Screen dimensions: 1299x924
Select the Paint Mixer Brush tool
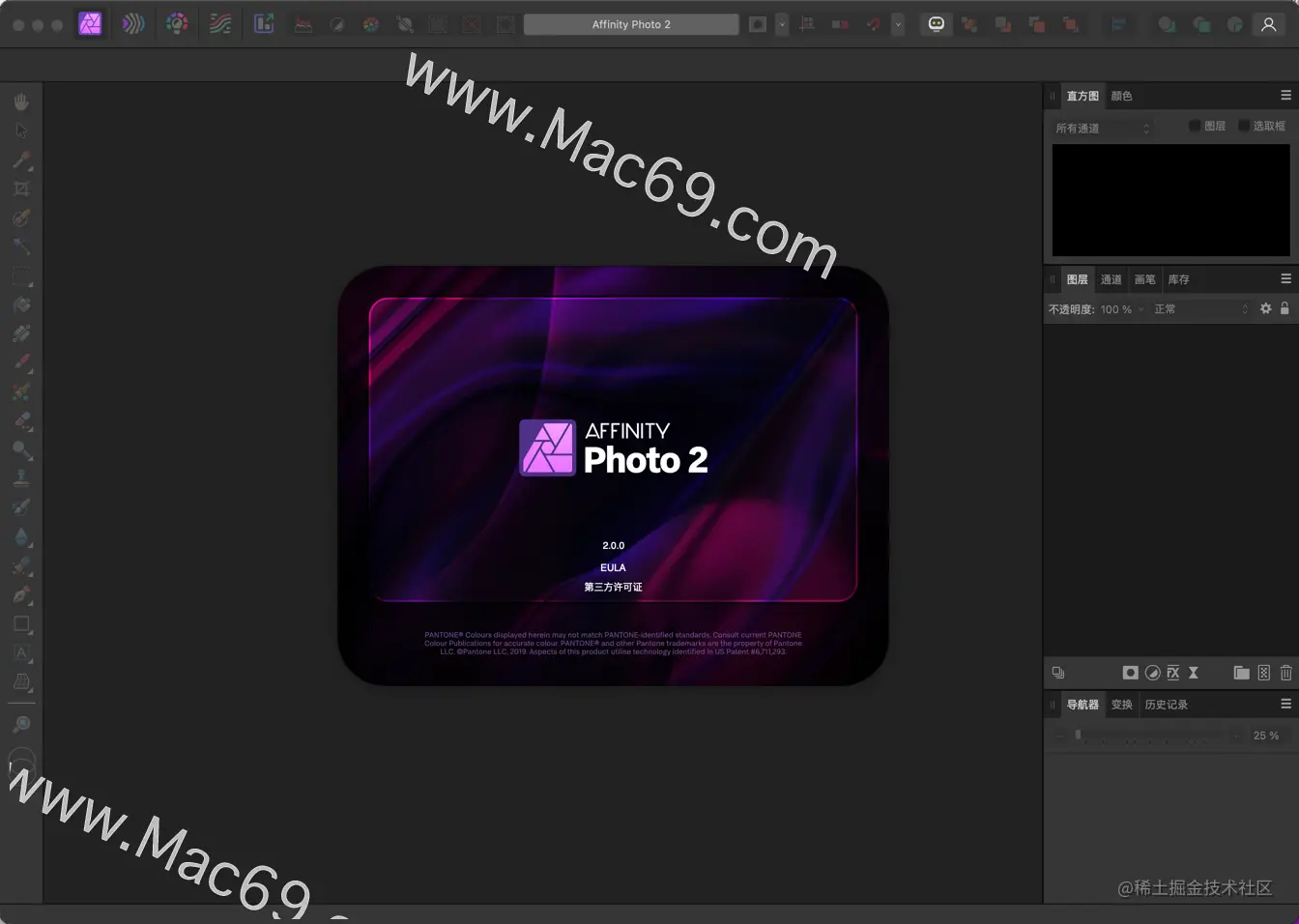(x=21, y=392)
